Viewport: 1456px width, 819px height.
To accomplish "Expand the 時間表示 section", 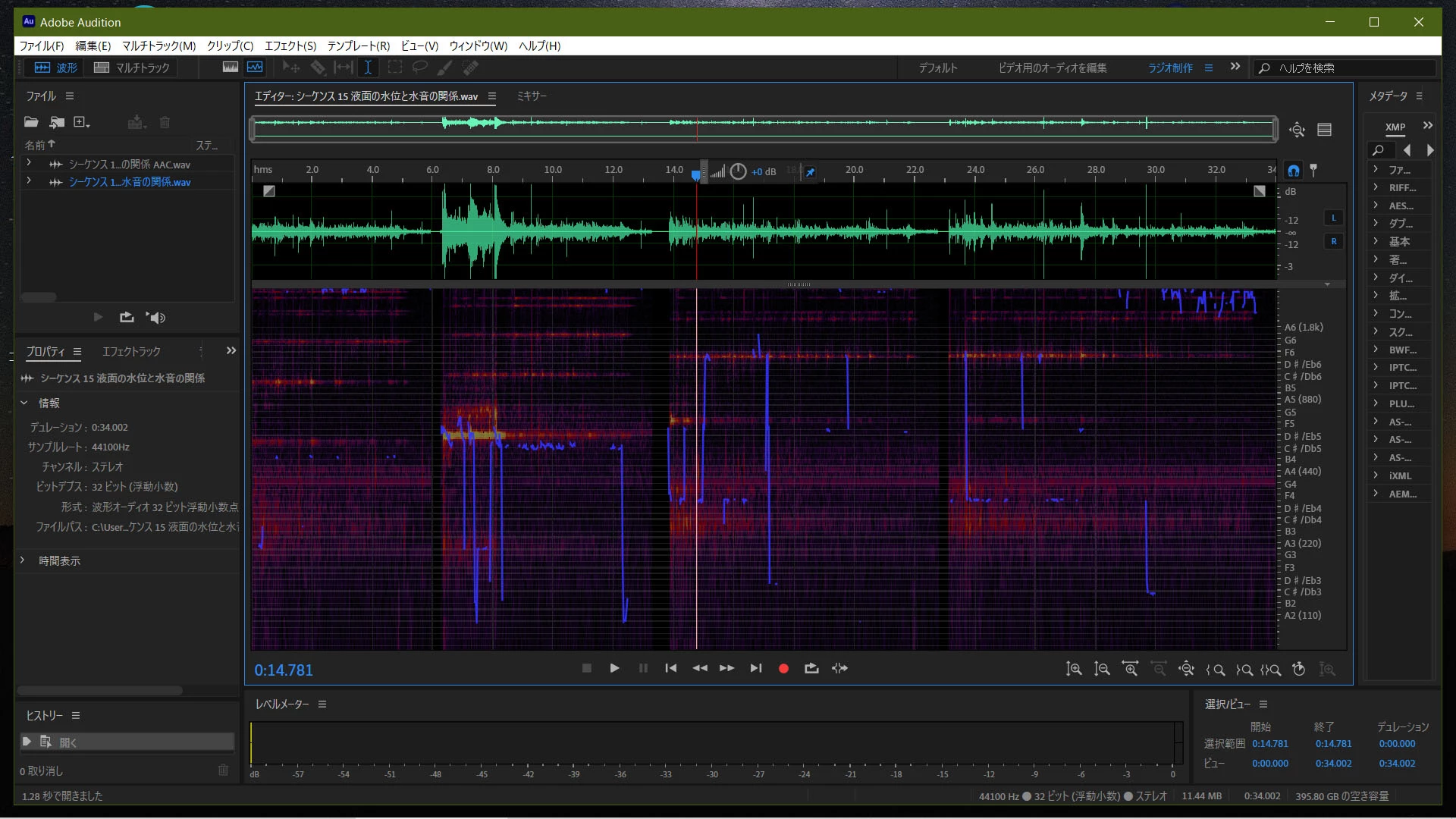I will point(23,560).
